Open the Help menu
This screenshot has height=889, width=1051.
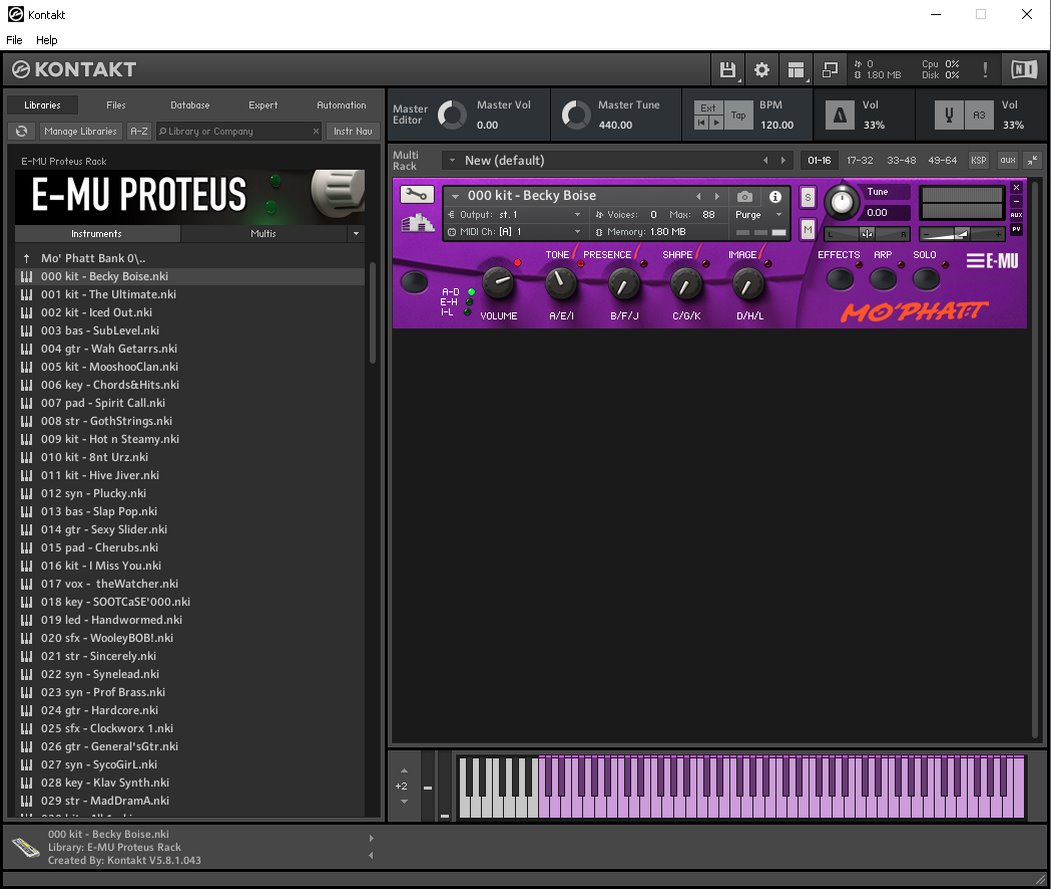coord(47,40)
